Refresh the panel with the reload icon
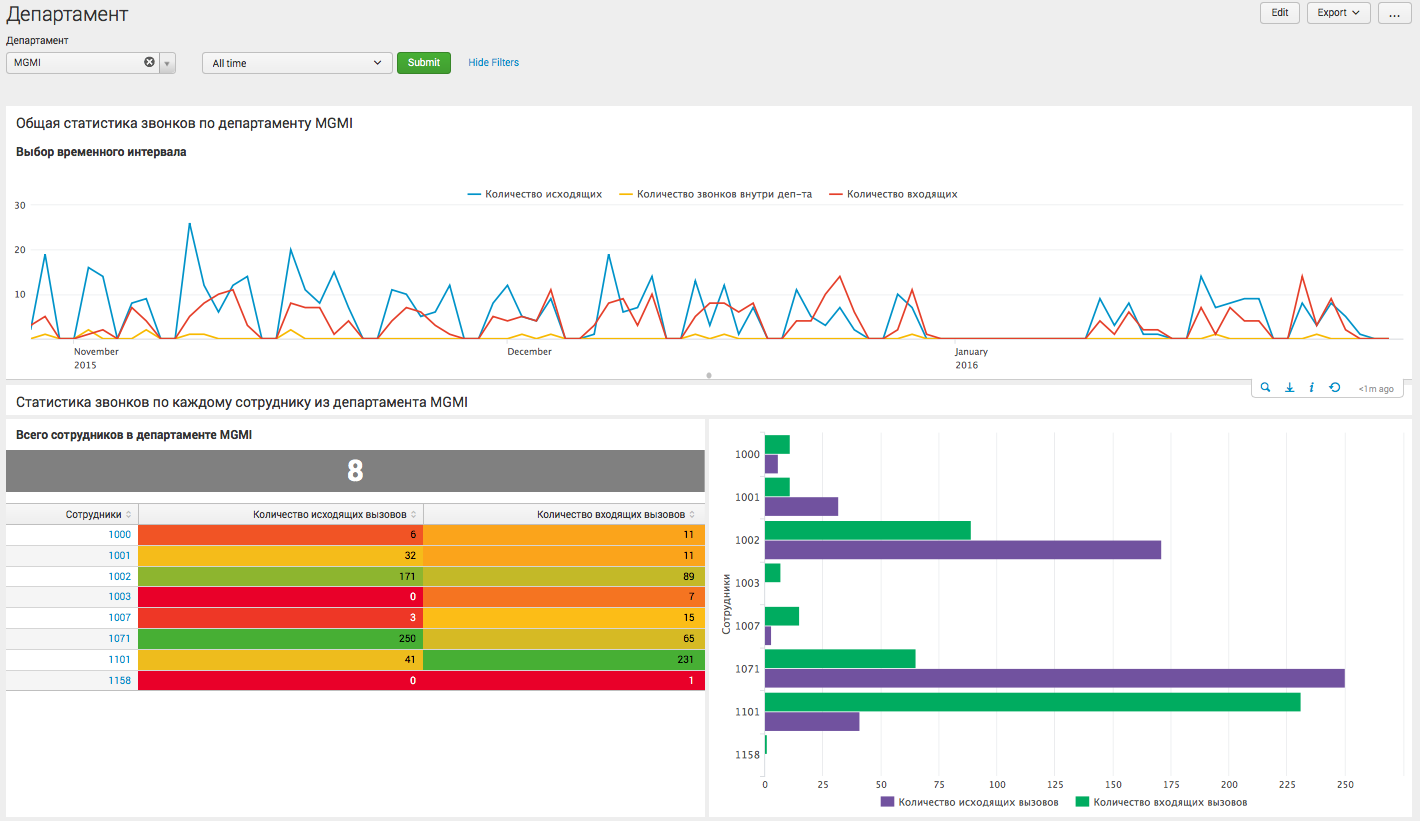Viewport: 1420px width, 821px height. click(x=1334, y=387)
